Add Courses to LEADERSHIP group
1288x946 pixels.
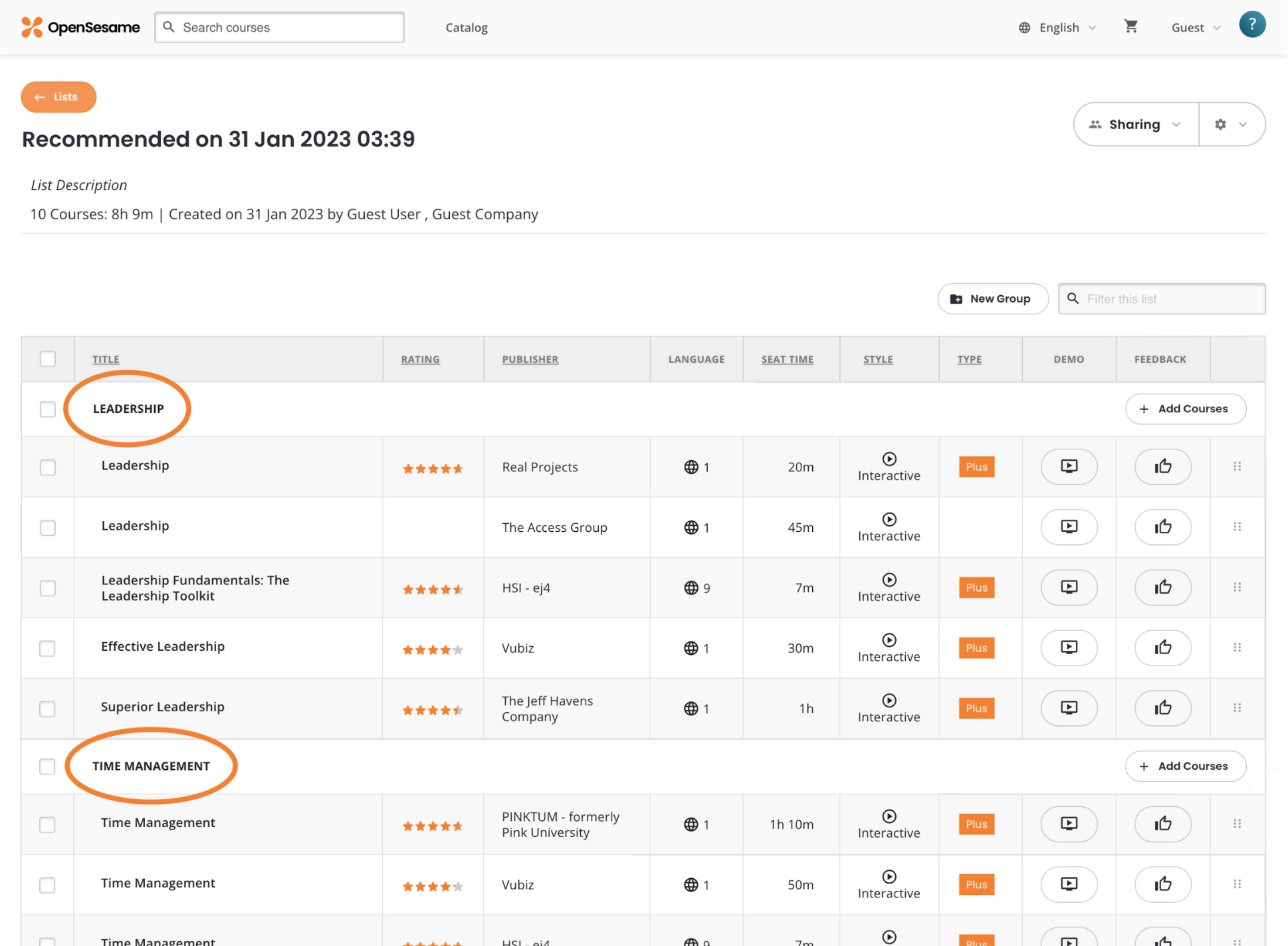click(1185, 409)
